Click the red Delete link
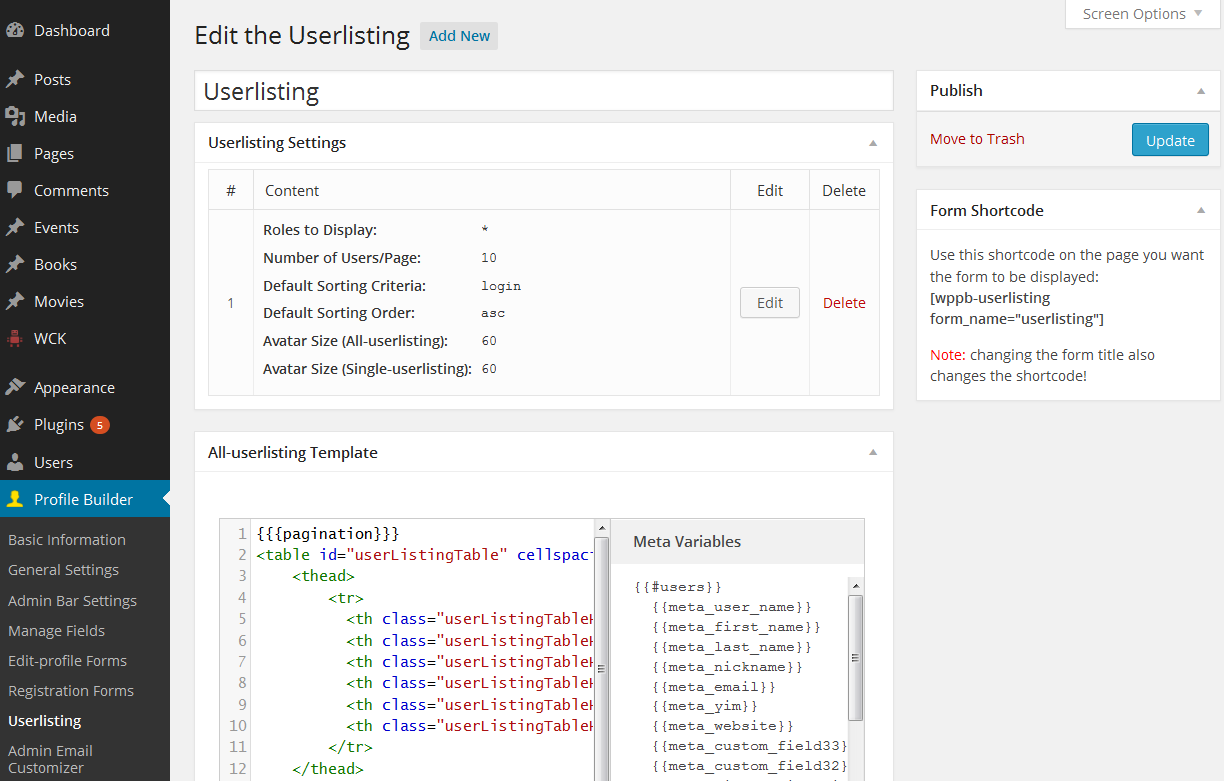Screen dimensions: 1224x781 (x=844, y=303)
